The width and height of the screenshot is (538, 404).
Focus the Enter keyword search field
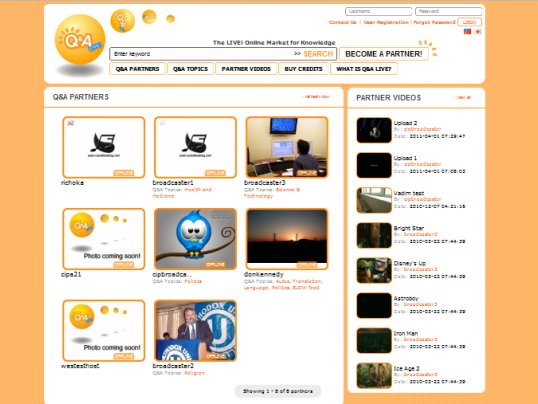(202, 54)
